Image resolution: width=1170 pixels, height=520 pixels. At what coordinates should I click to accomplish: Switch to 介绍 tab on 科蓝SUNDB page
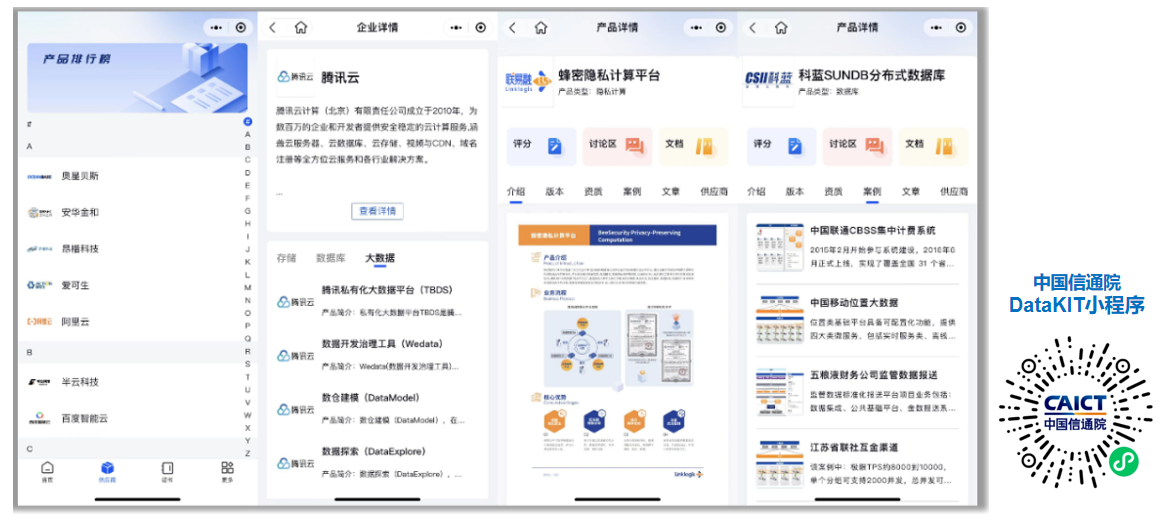click(x=756, y=191)
